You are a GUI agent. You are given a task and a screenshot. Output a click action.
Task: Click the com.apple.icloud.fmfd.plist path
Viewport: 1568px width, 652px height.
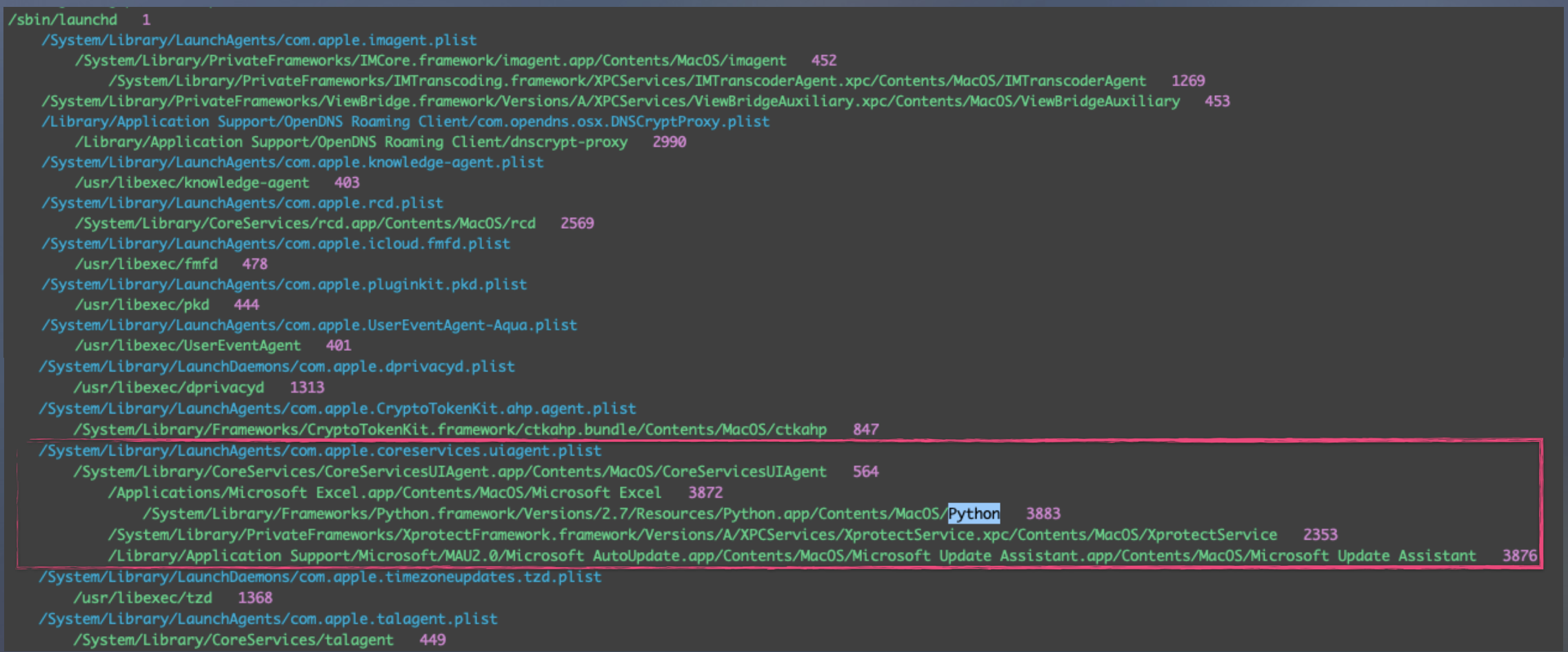coord(276,243)
